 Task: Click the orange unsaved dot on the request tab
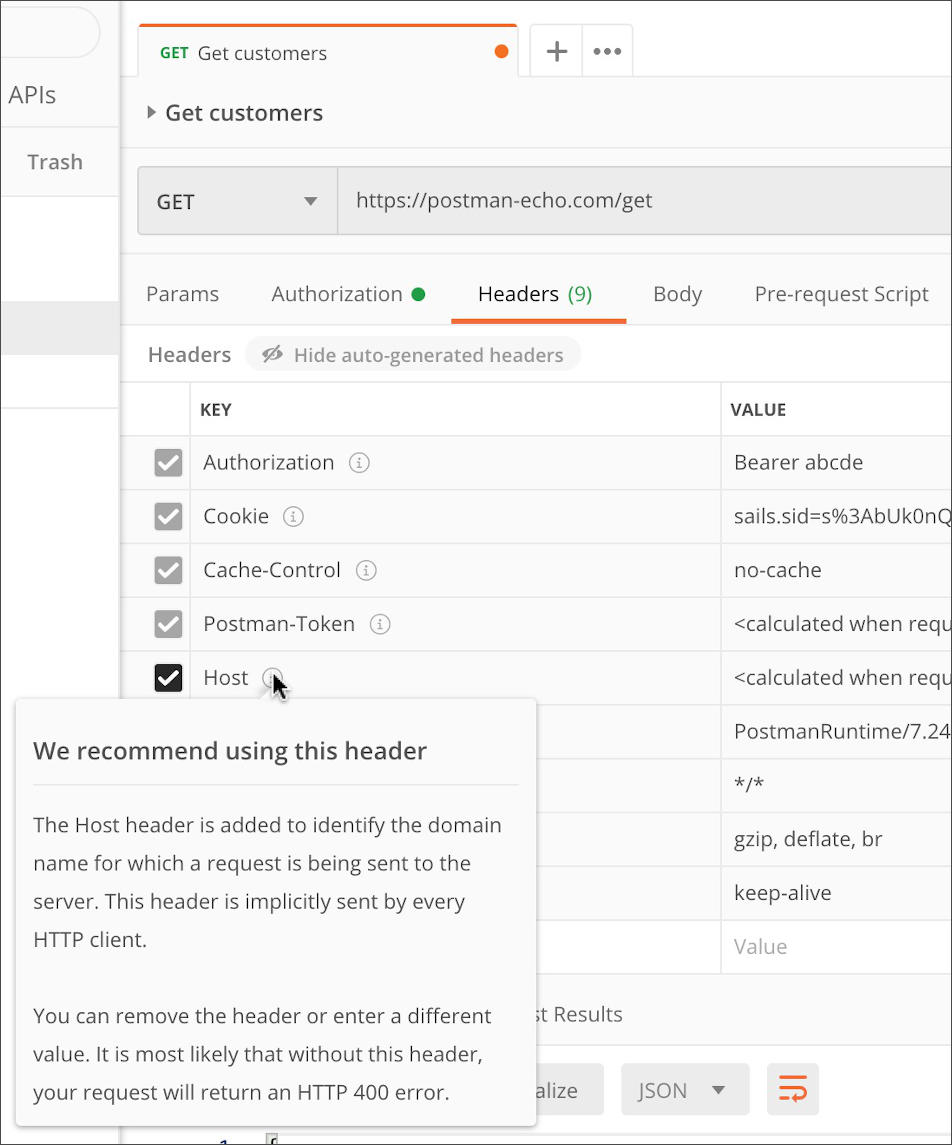point(502,51)
